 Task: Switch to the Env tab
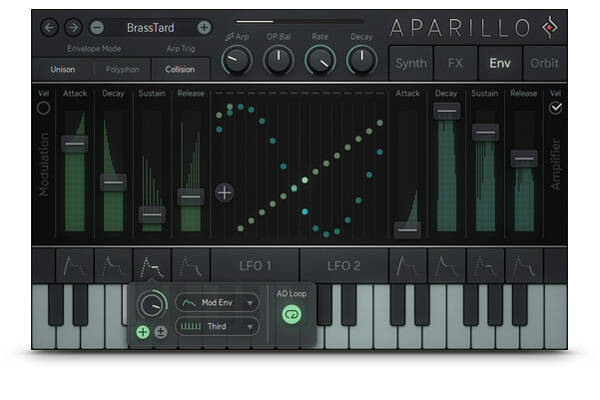point(500,63)
